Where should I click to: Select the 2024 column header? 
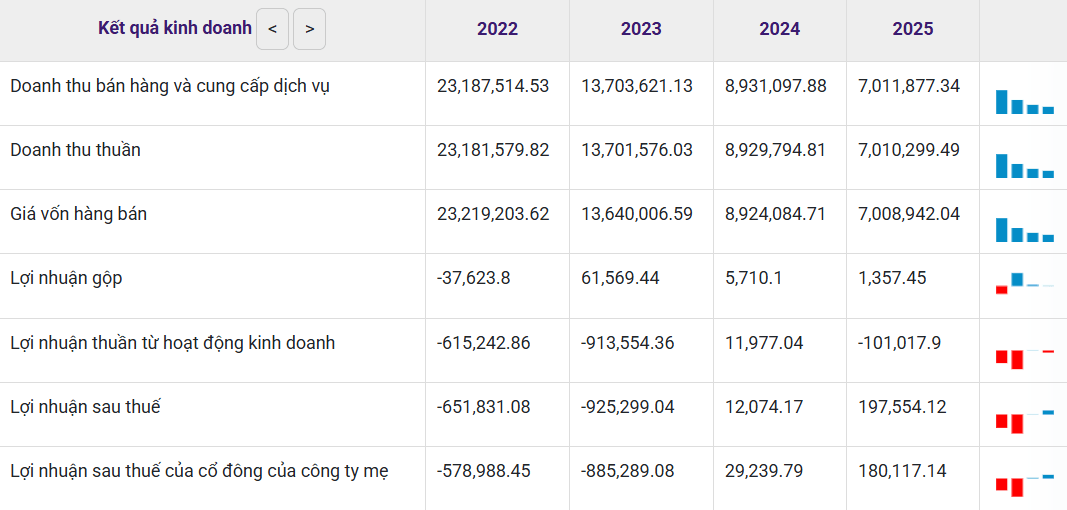[x=780, y=29]
